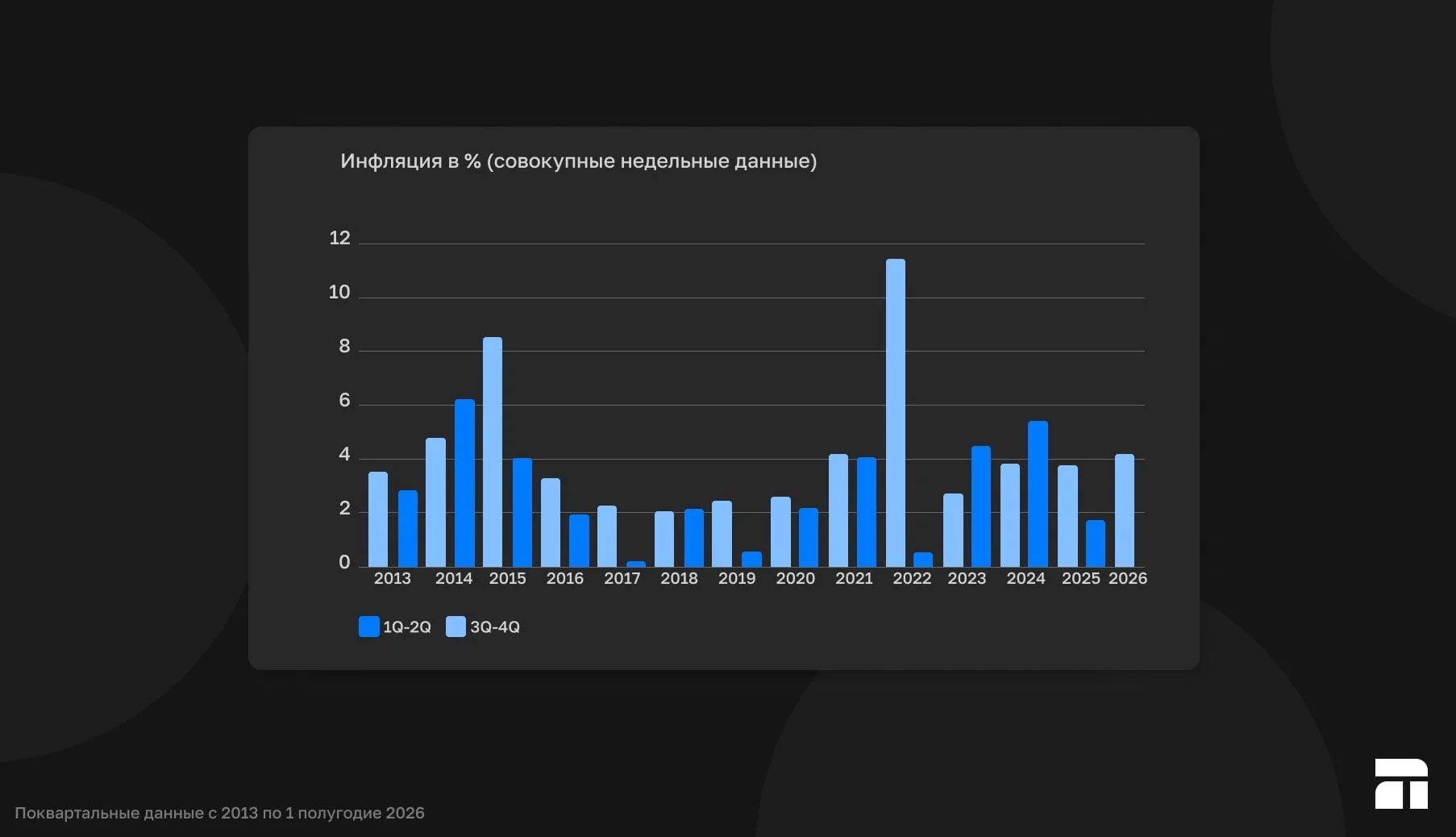
Task: Click the y-axis value 10
Action: point(339,292)
